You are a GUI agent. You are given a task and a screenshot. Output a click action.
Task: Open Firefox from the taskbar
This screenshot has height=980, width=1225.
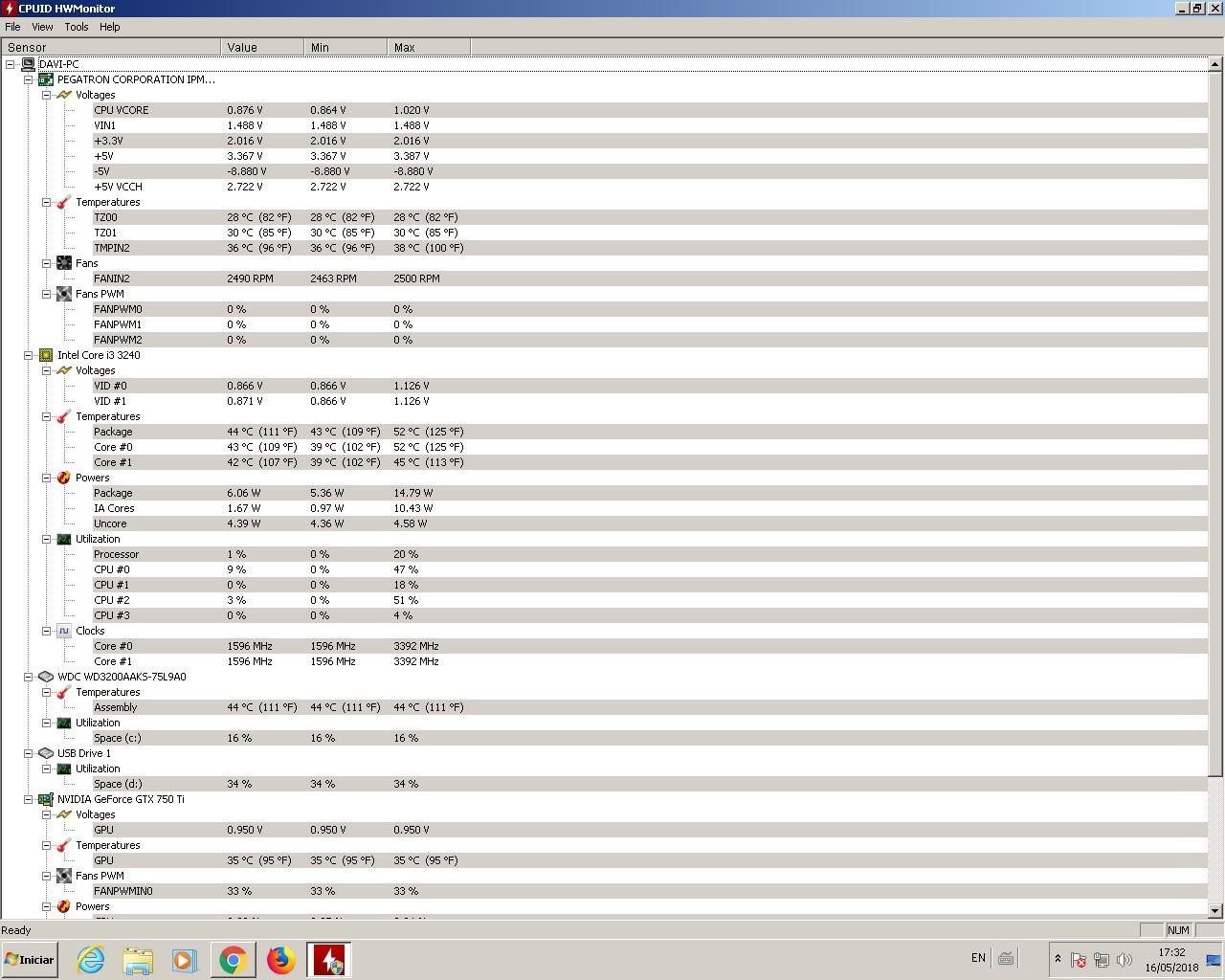(281, 960)
